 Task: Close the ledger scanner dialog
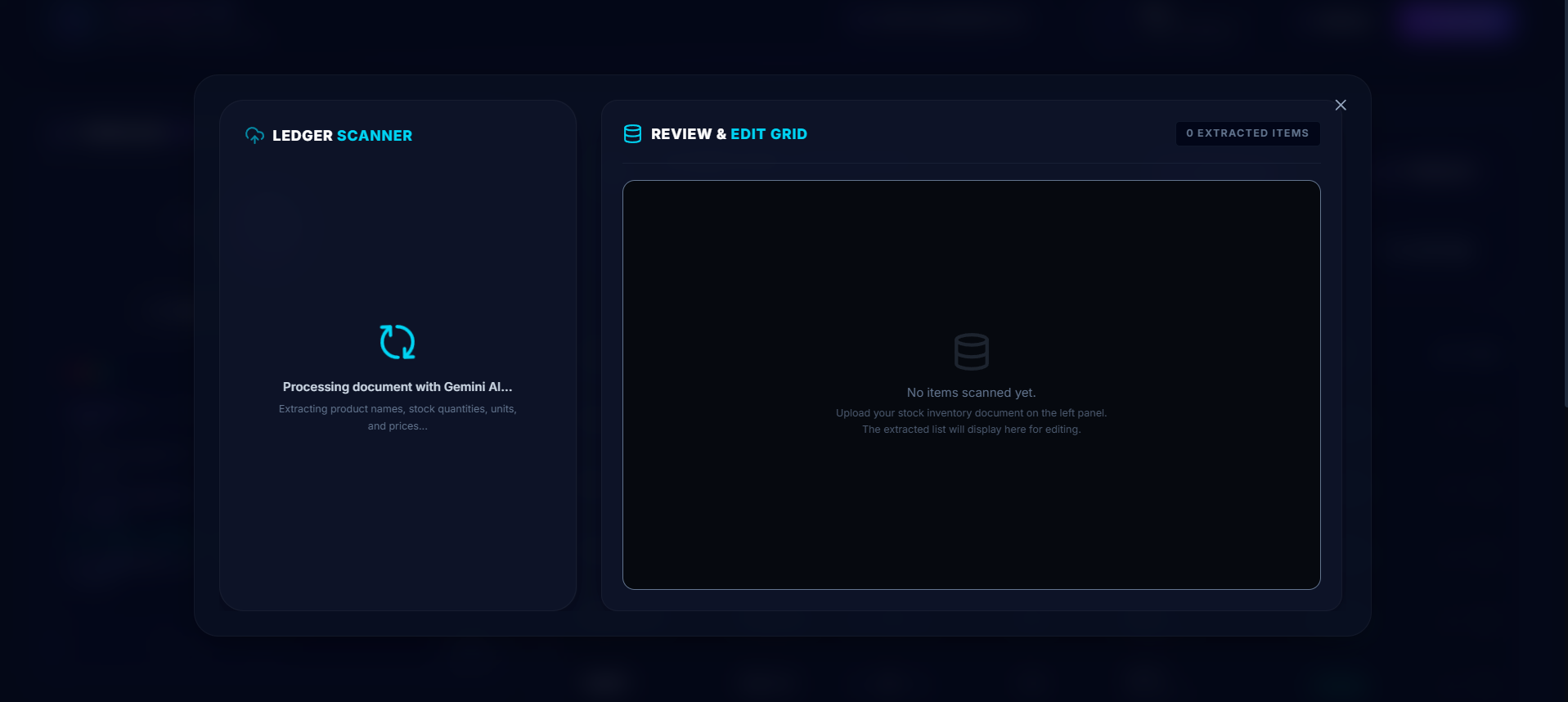[1340, 105]
